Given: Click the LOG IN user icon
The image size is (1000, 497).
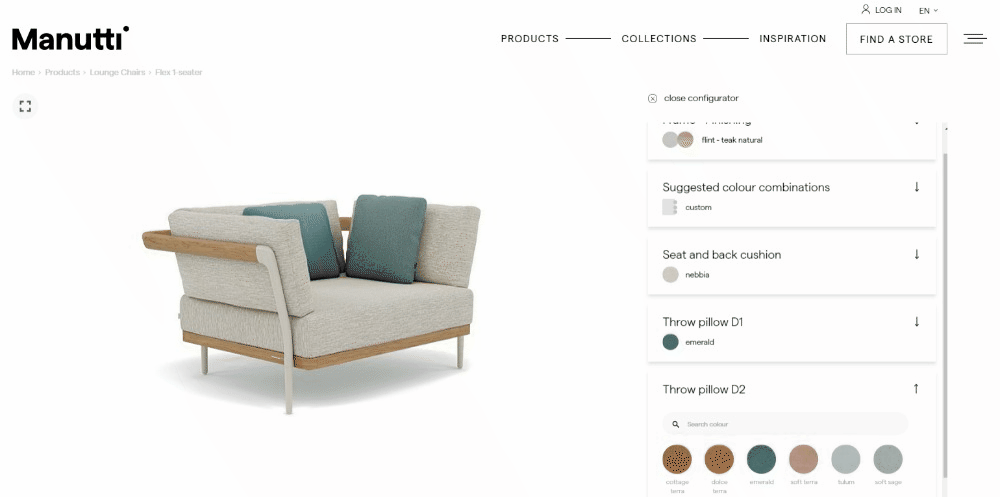Looking at the screenshot, I should (x=865, y=10).
